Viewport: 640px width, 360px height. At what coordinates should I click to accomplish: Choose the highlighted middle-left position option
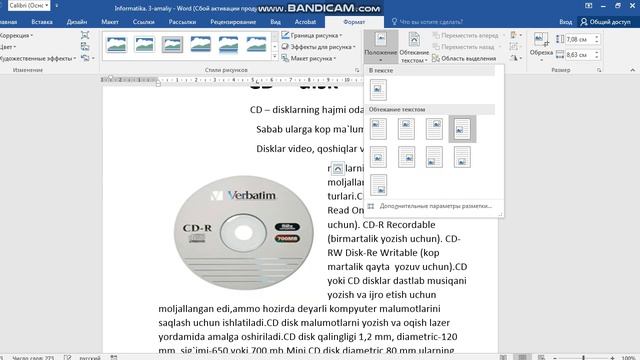tap(462, 129)
